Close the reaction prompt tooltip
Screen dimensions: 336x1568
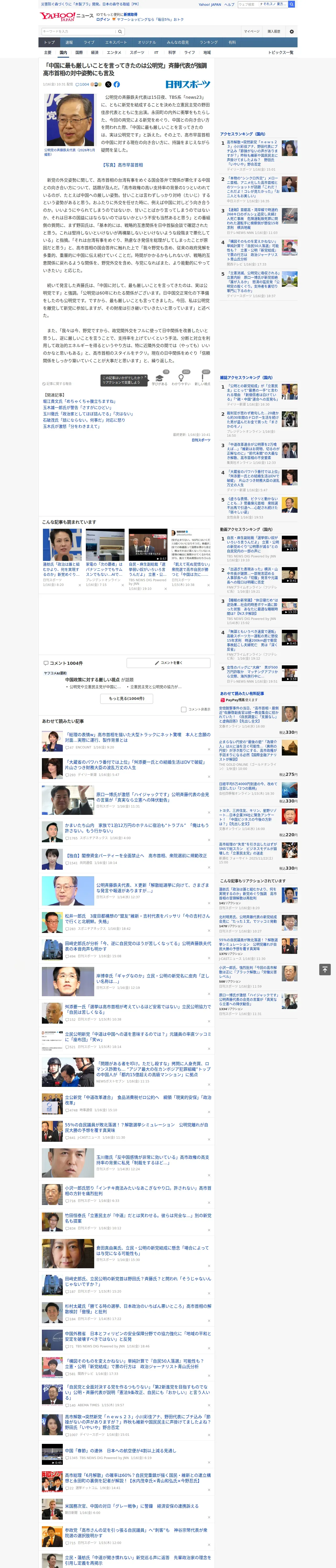[146, 377]
